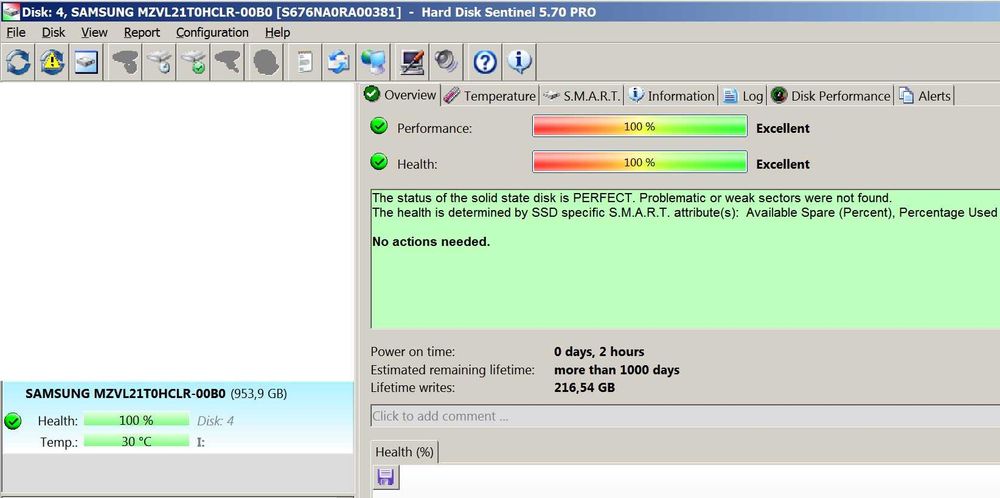
Task: Click the globe with computer network icon
Action: click(372, 62)
